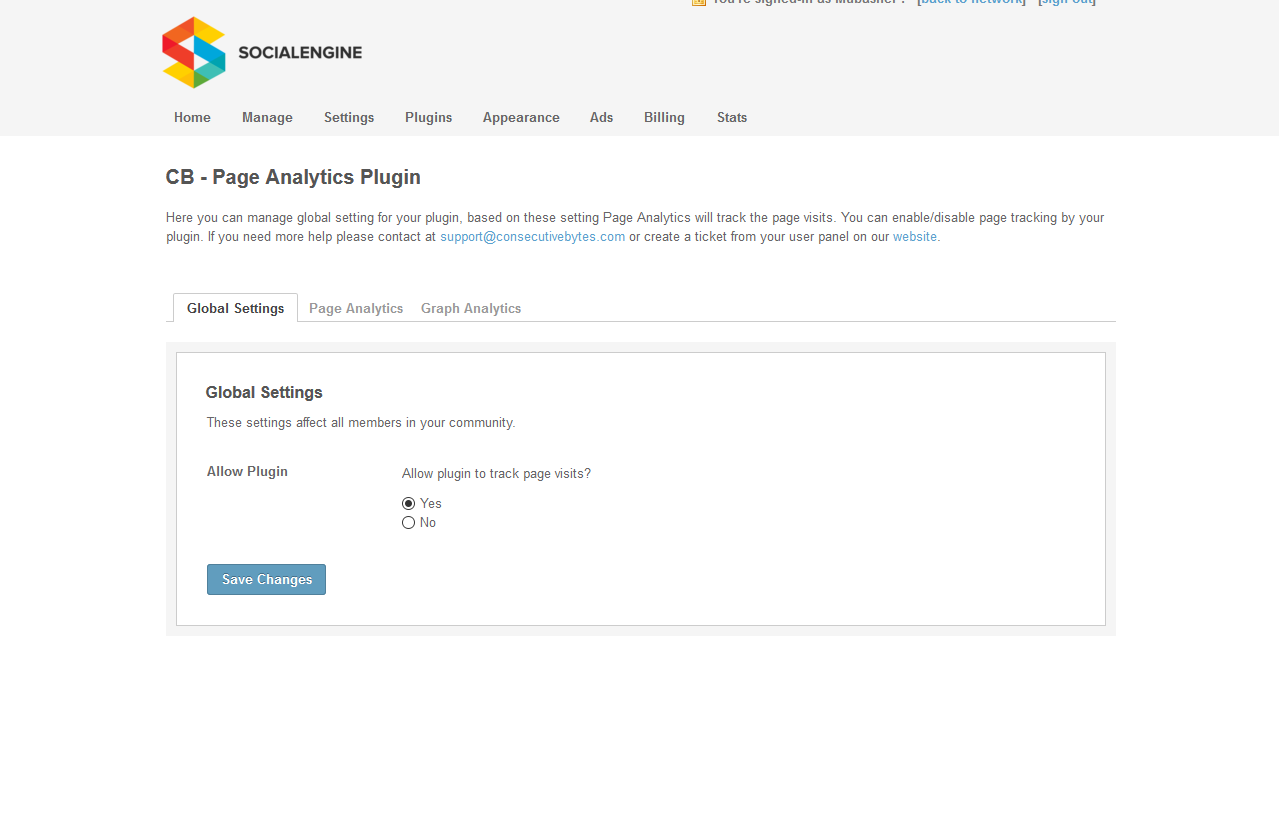Open the Settings menu

pyautogui.click(x=349, y=118)
